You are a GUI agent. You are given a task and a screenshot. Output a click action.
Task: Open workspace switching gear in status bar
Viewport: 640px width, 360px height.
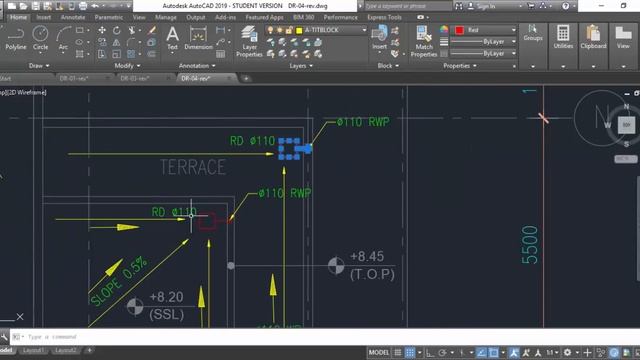point(567,353)
